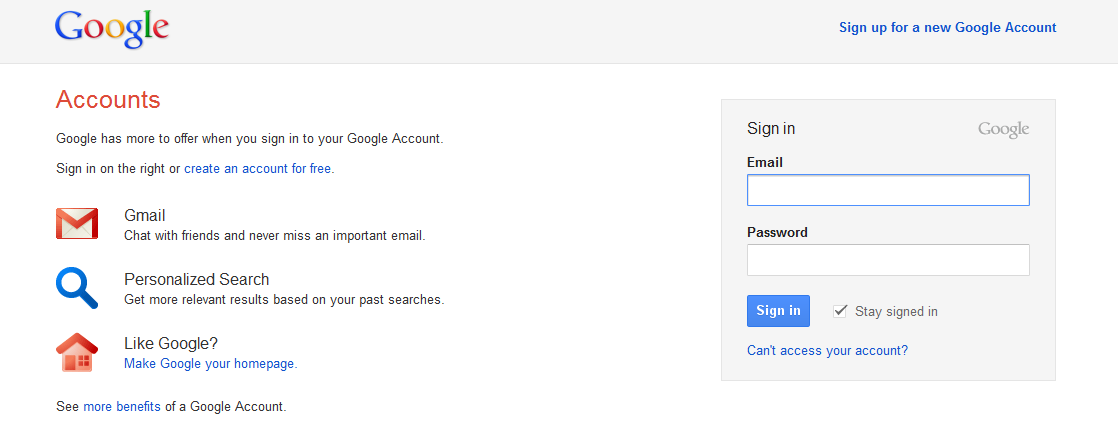
Task: Click the Like Google? heading
Action: [171, 343]
